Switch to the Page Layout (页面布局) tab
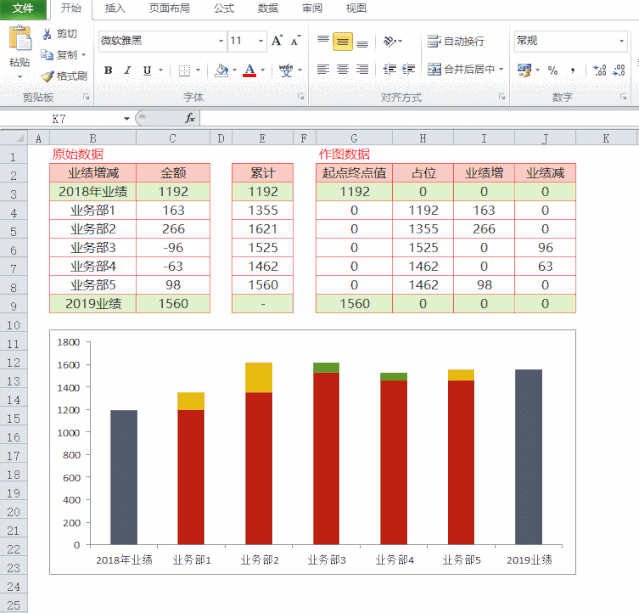This screenshot has height=613, width=639. click(170, 9)
